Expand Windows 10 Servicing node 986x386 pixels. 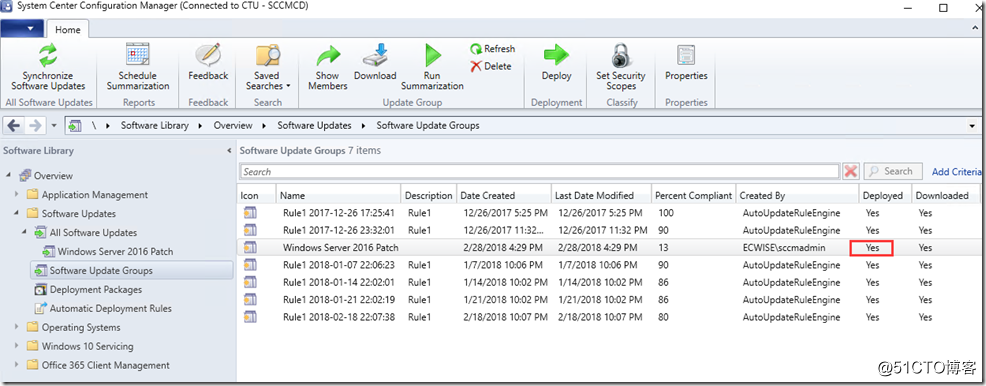coord(17,346)
